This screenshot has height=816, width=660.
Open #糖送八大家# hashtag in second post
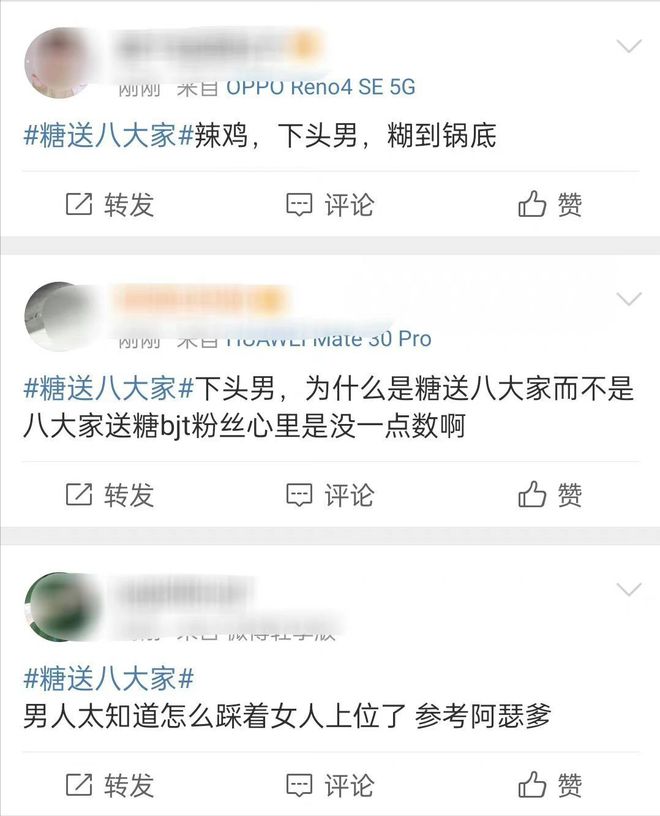coord(109,389)
